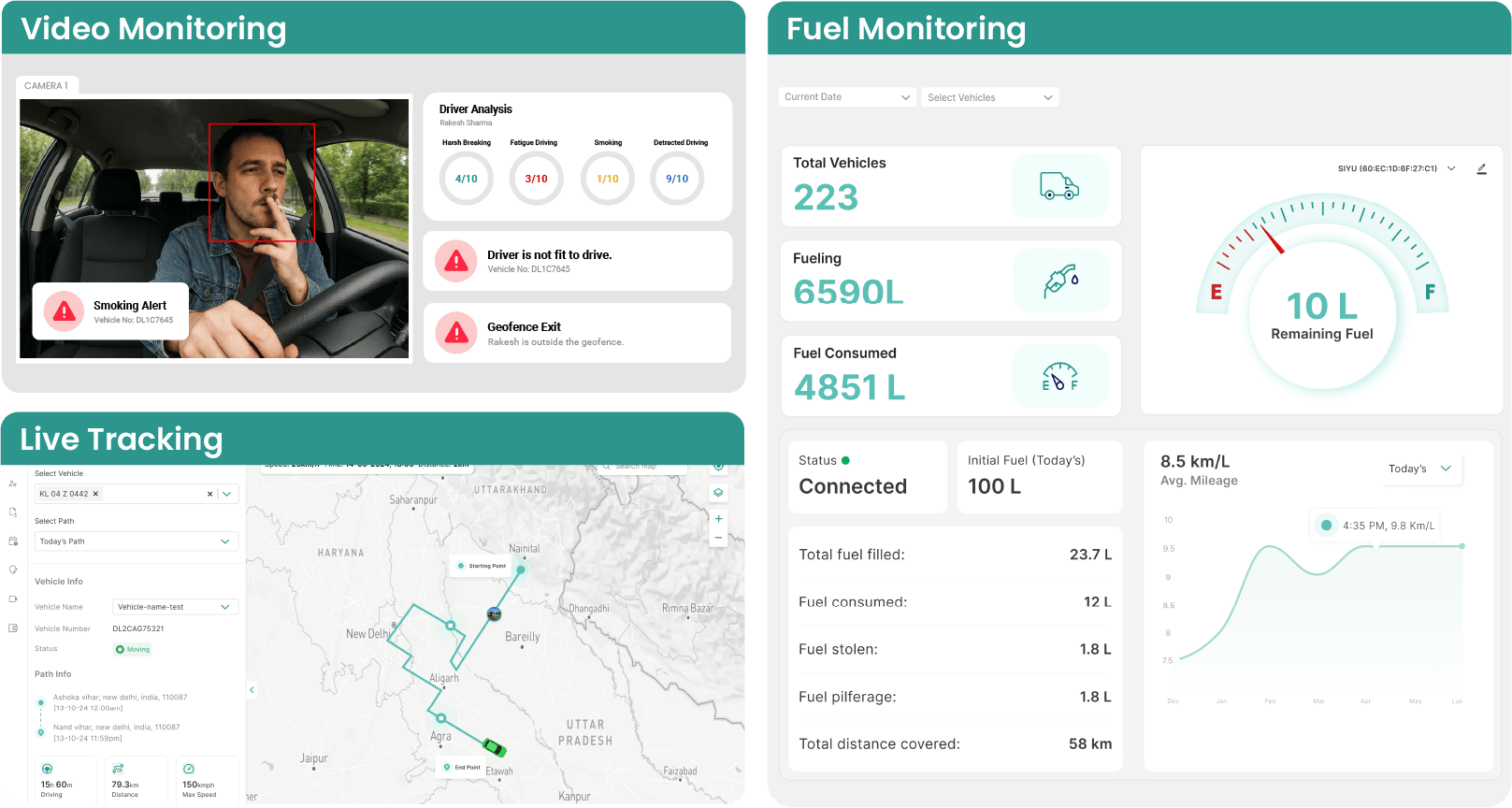
Task: Open the Select Vehicles dropdown
Action: tap(990, 97)
